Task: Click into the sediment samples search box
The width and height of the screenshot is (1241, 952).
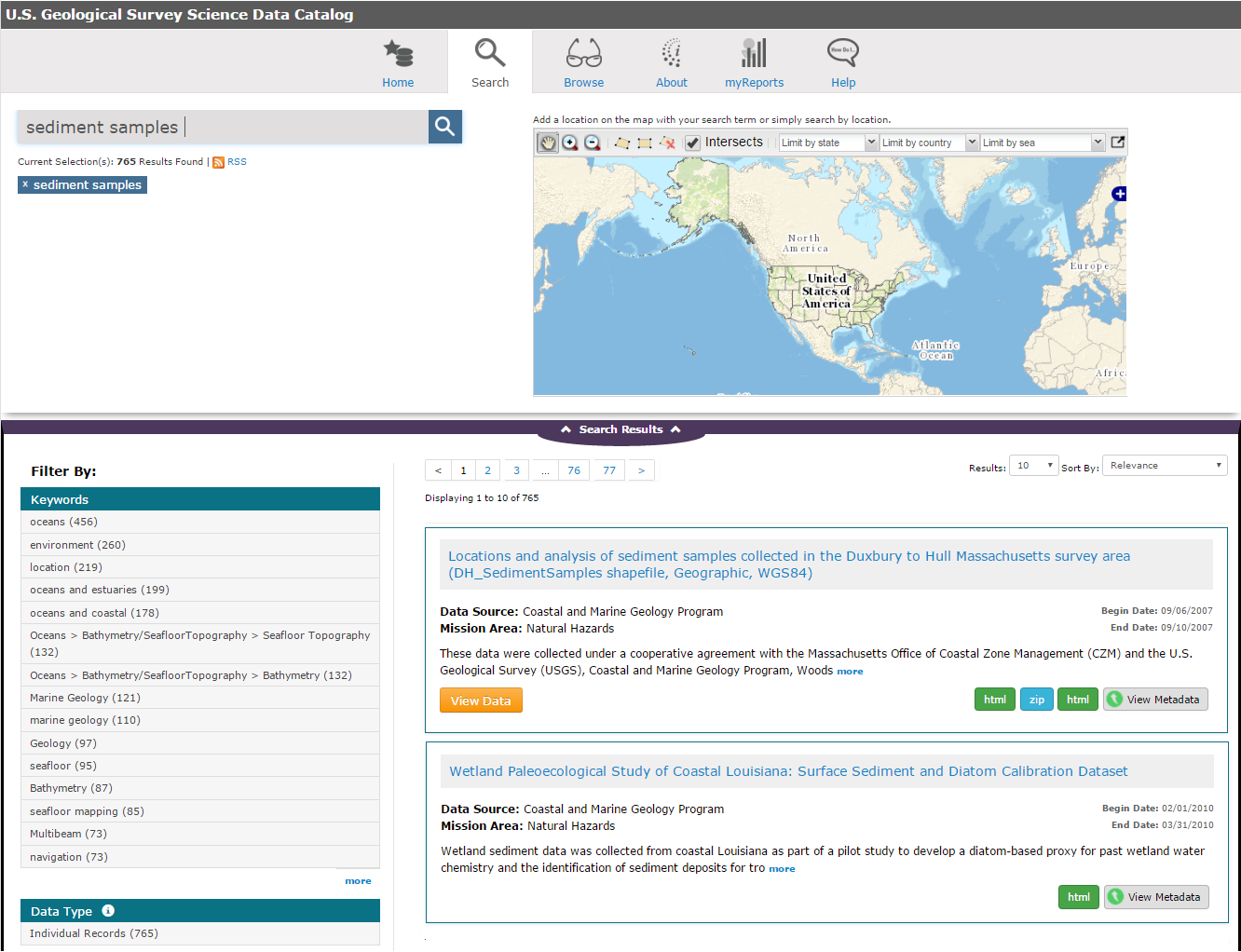Action: 222,127
